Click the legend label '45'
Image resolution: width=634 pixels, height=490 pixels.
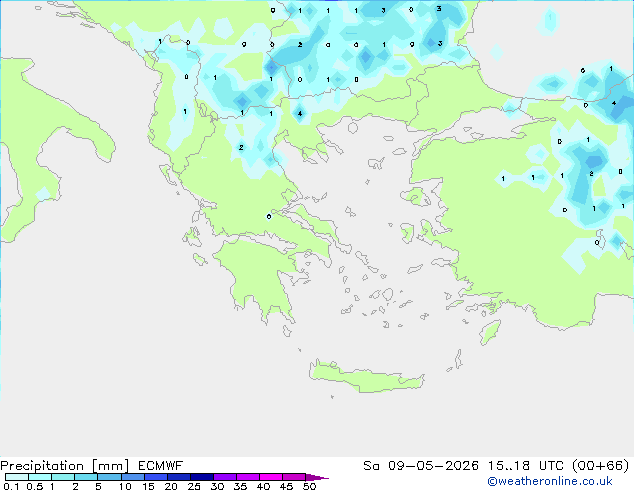[286, 486]
